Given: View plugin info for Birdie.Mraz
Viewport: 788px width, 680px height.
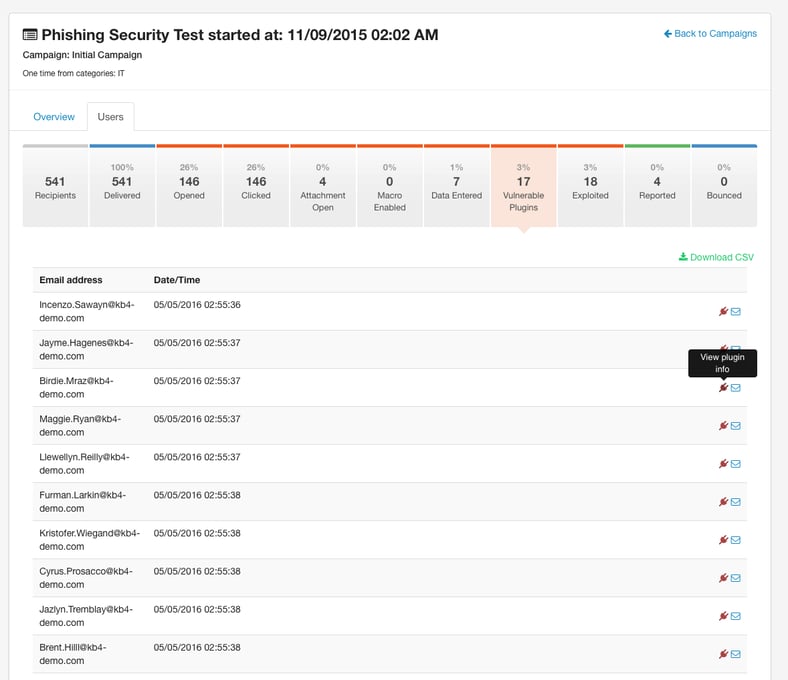Looking at the screenshot, I should pyautogui.click(x=723, y=388).
